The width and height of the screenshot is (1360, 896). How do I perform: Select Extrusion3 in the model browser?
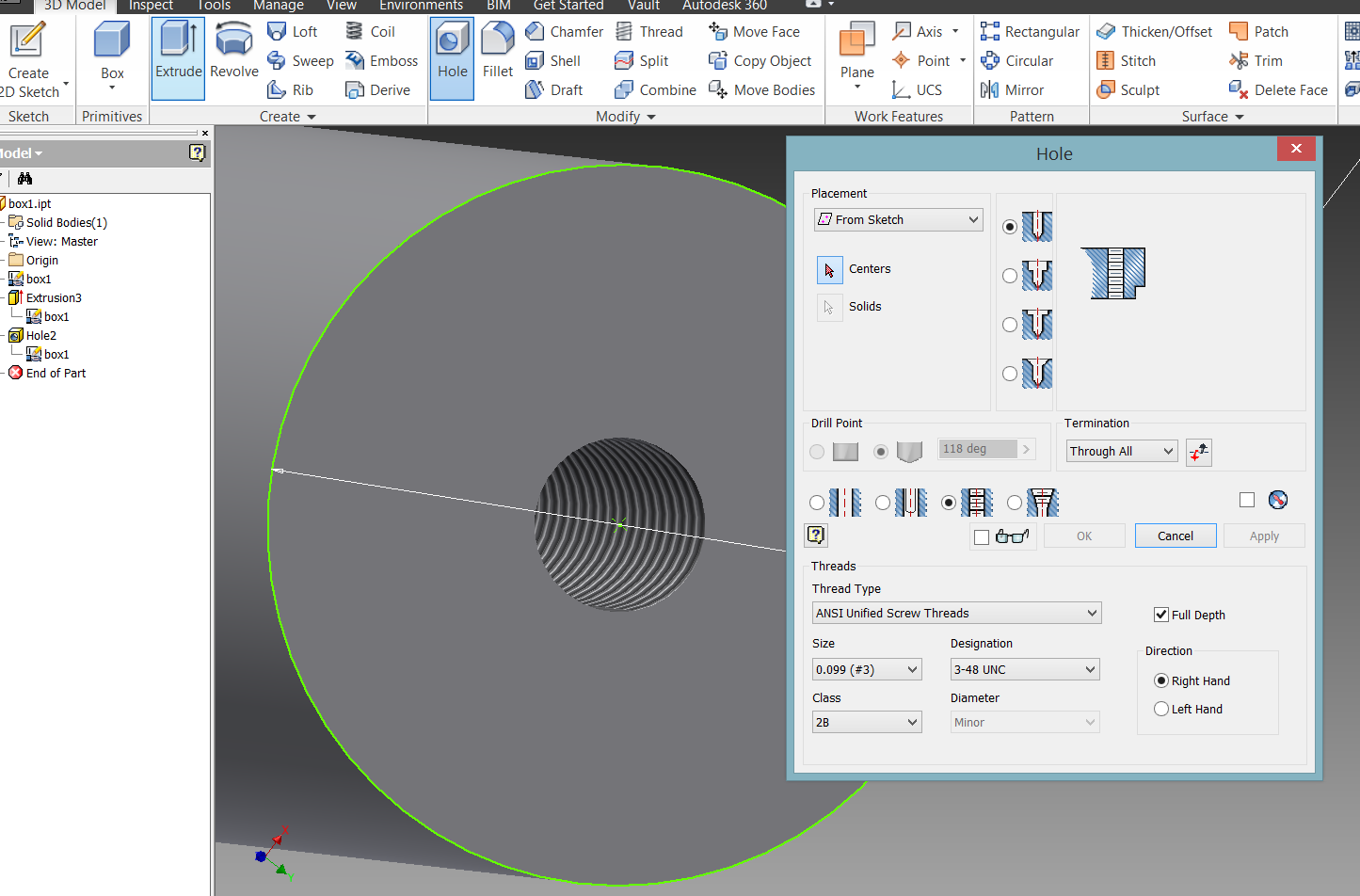tap(54, 297)
